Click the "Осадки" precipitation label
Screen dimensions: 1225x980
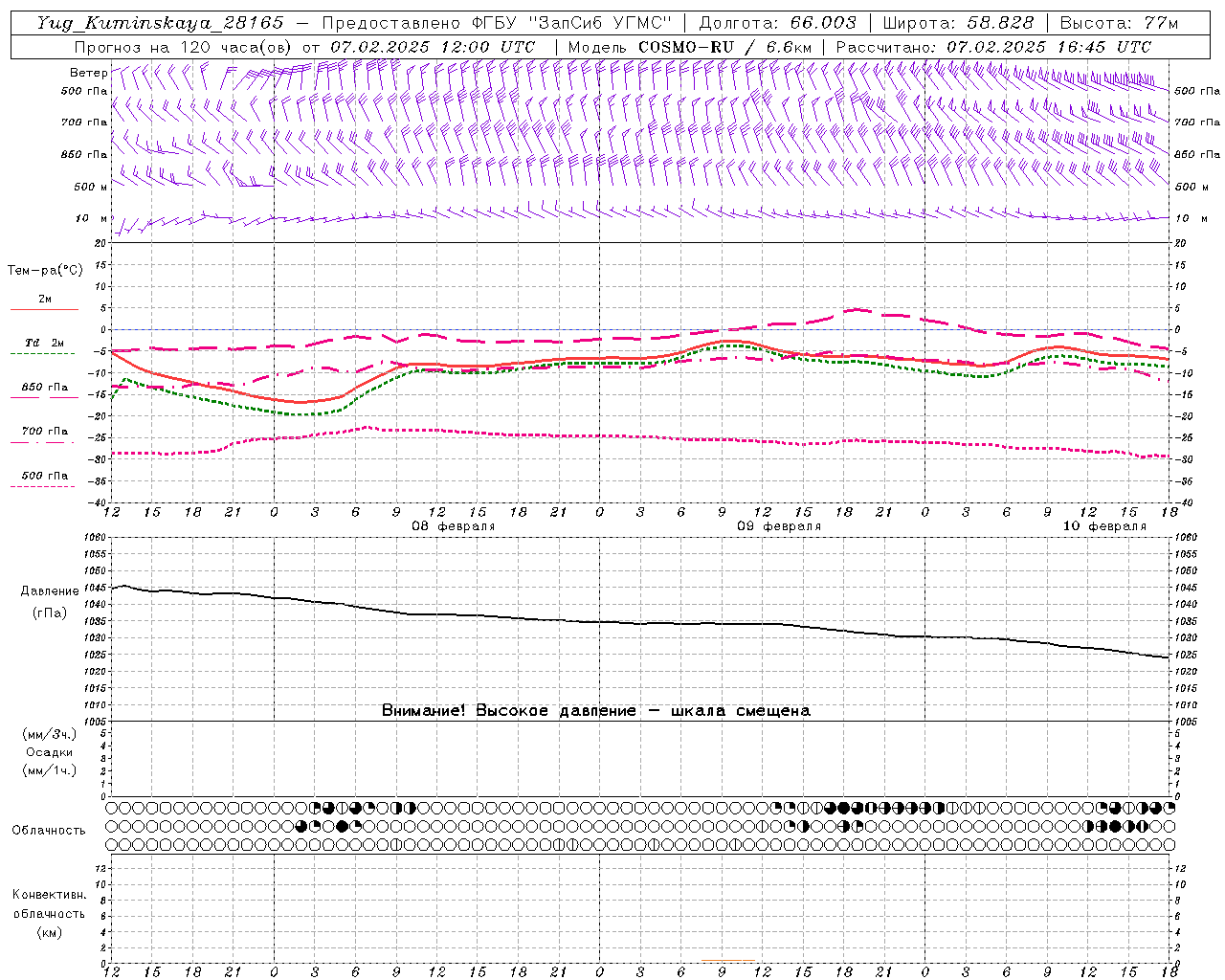click(x=50, y=753)
